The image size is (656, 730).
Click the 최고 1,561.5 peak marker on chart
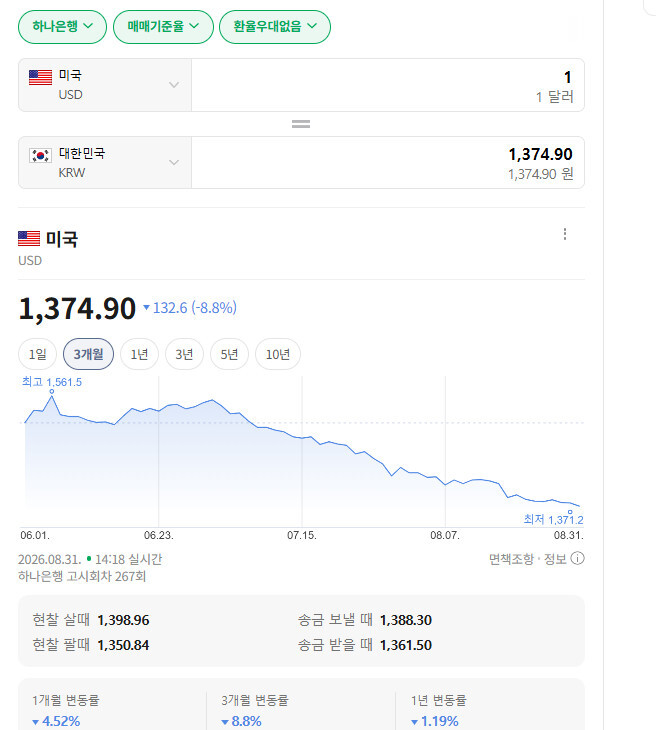[52, 392]
